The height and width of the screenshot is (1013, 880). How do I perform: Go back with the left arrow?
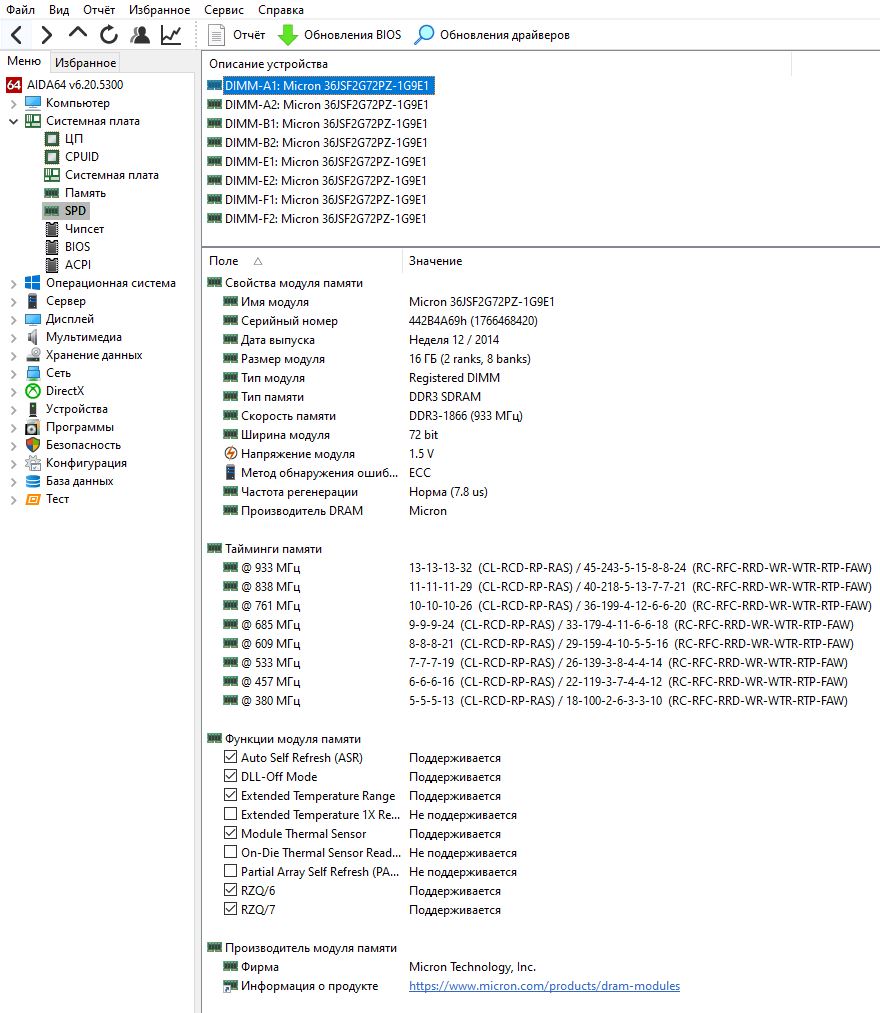click(x=17, y=35)
